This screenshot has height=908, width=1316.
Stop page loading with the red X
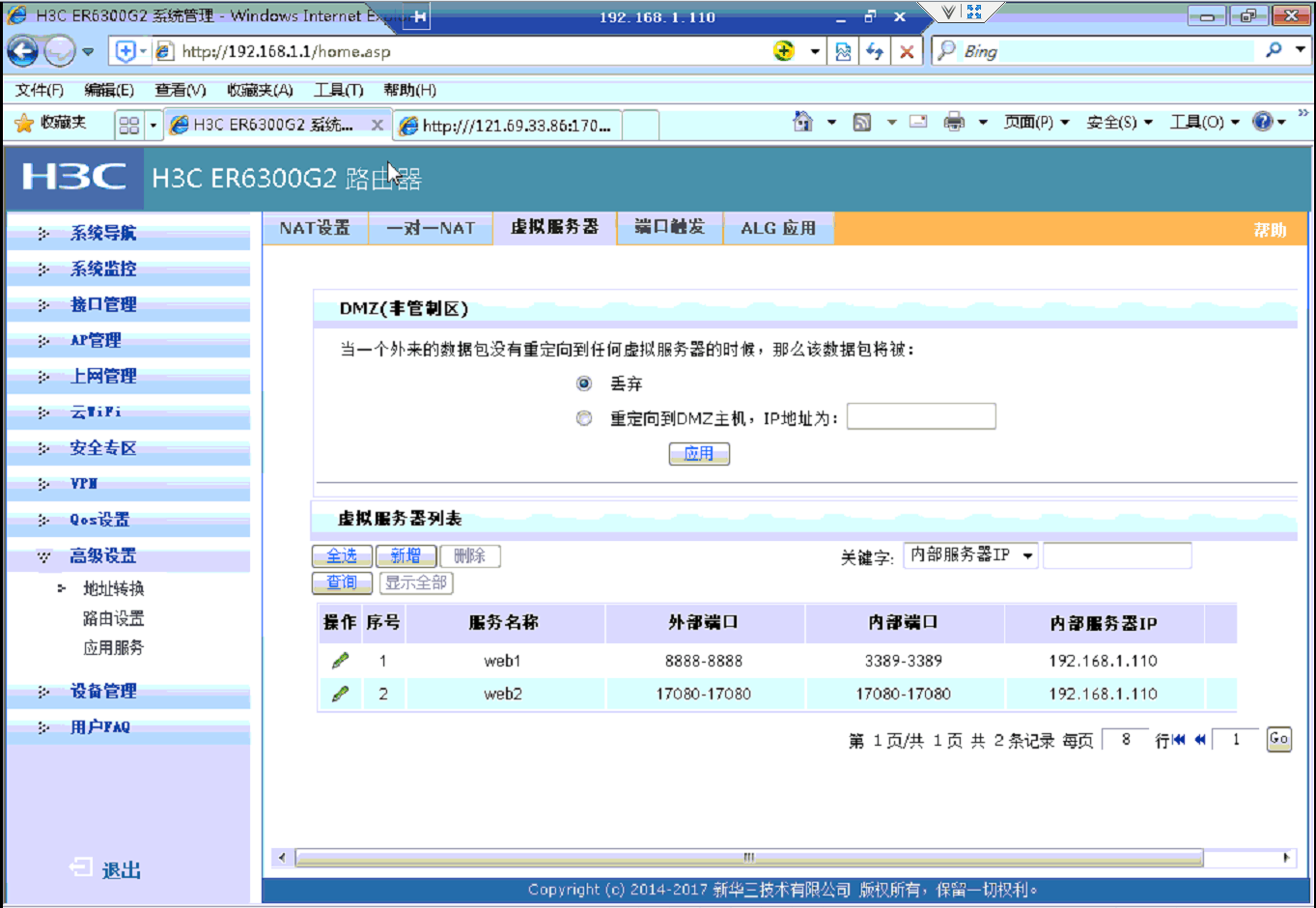[x=907, y=51]
